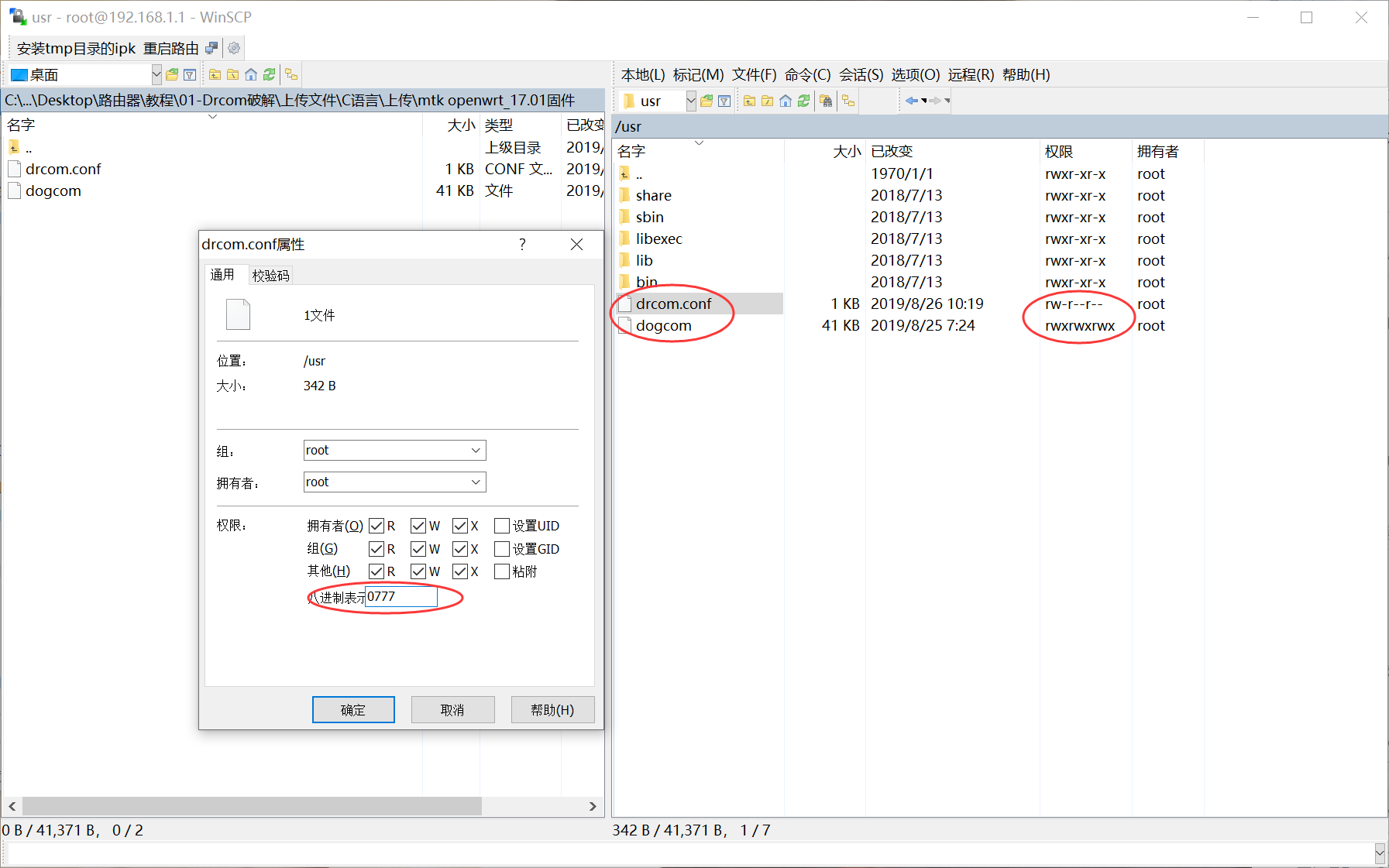Confirm with the 确定 button
The height and width of the screenshot is (868, 1389).
tap(353, 710)
